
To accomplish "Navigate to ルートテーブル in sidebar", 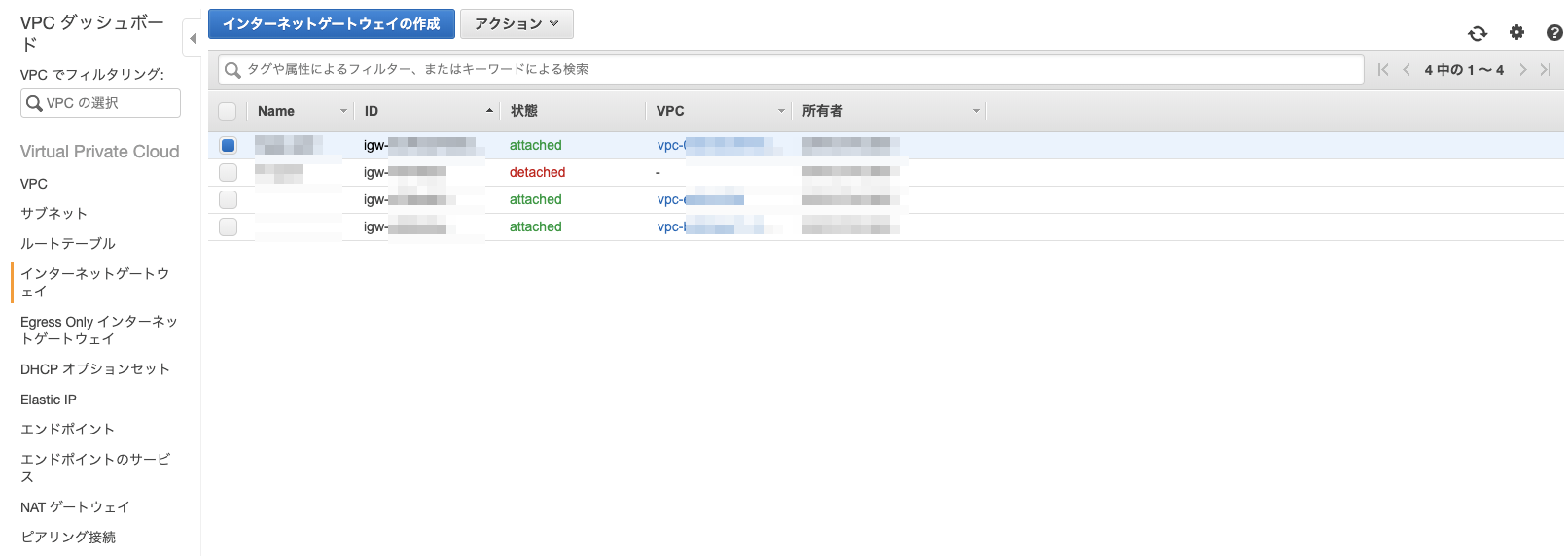I will click(x=68, y=244).
